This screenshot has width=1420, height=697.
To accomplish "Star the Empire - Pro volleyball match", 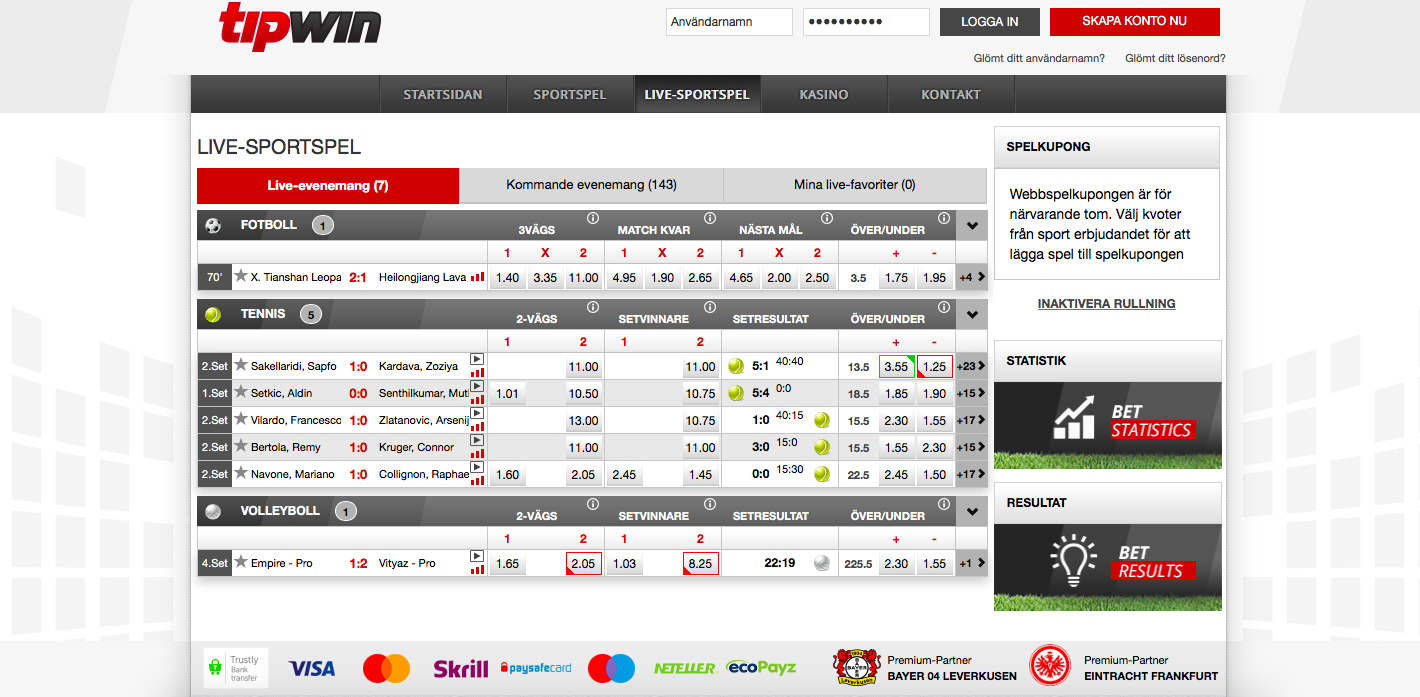I will (240, 563).
